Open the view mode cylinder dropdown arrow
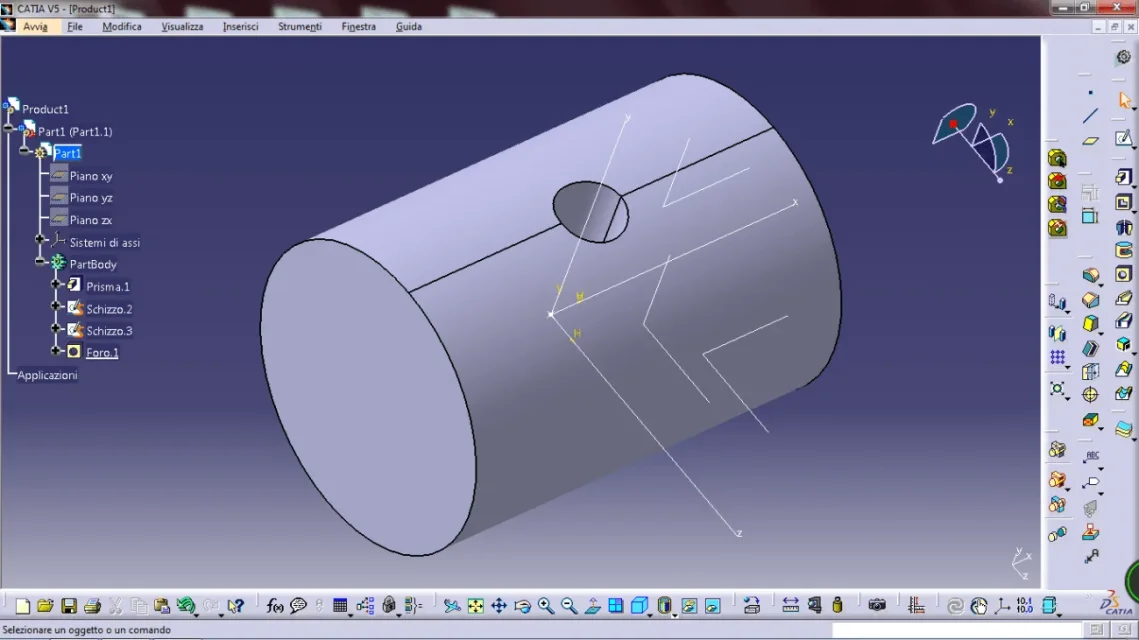1139x640 pixels. tap(675, 615)
